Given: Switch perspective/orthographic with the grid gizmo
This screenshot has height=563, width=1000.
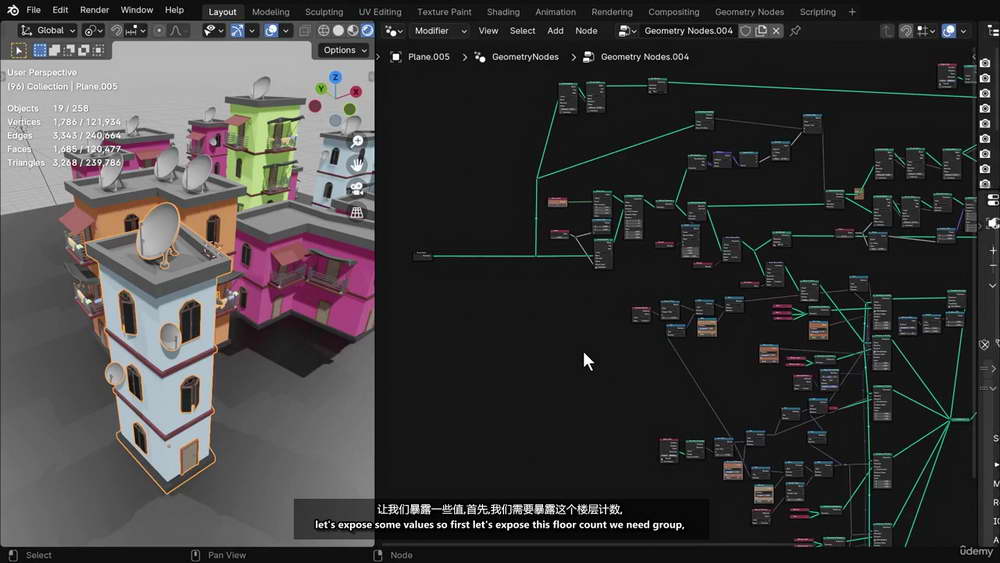Looking at the screenshot, I should click(x=357, y=212).
